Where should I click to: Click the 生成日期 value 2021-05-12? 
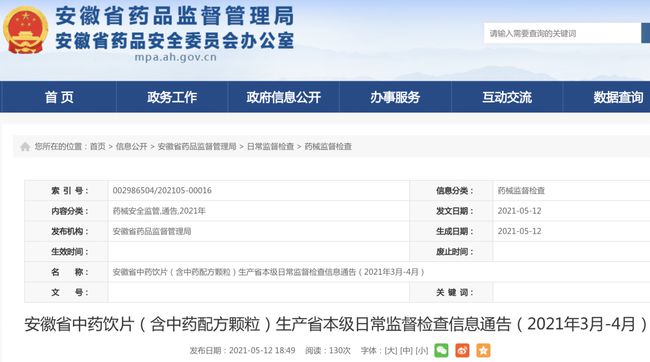[x=519, y=231]
